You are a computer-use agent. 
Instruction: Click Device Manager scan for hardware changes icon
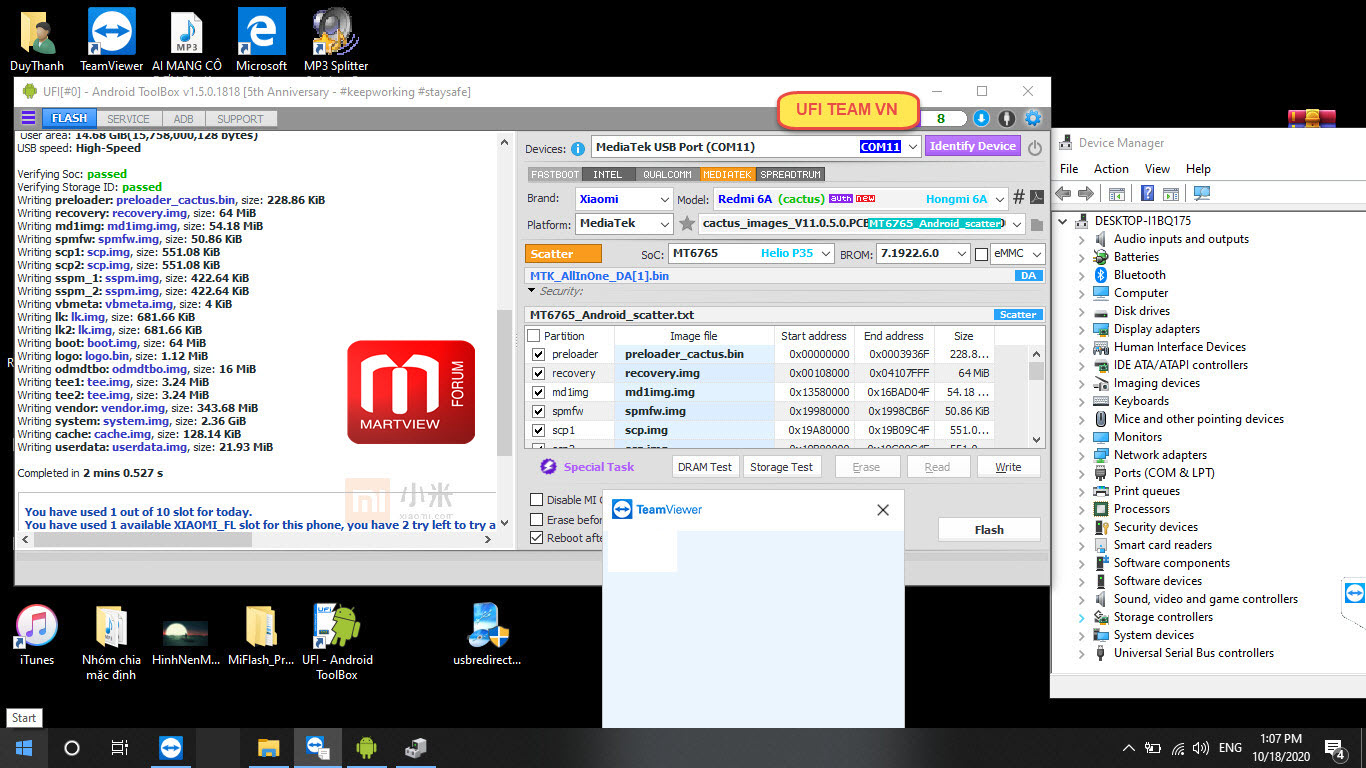pyautogui.click(x=1202, y=193)
